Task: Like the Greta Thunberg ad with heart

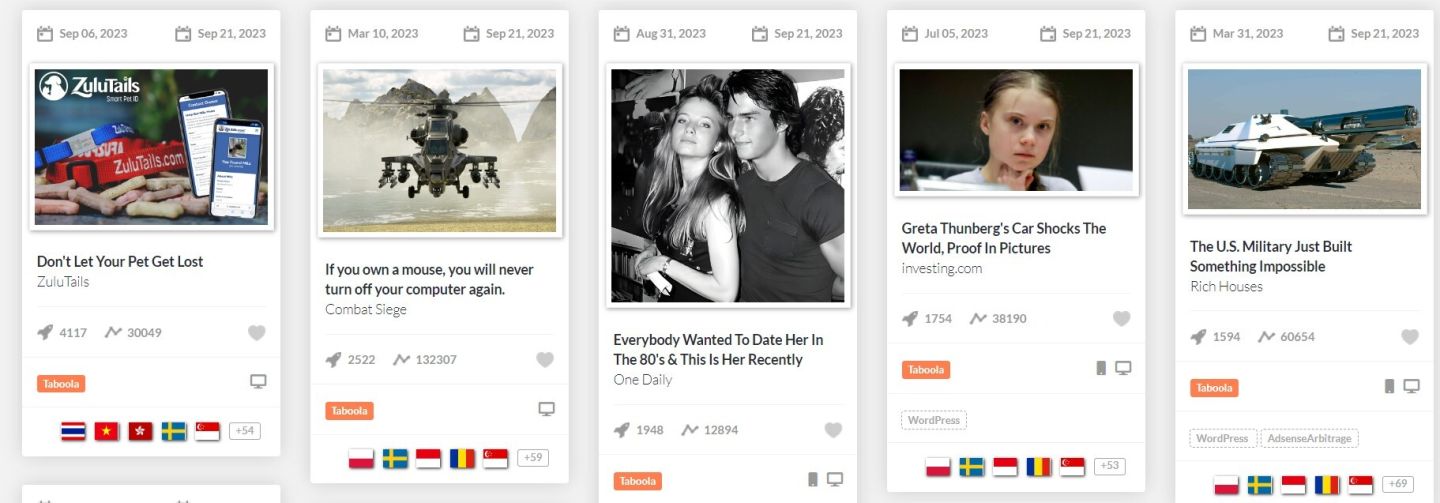Action: coord(1121,319)
